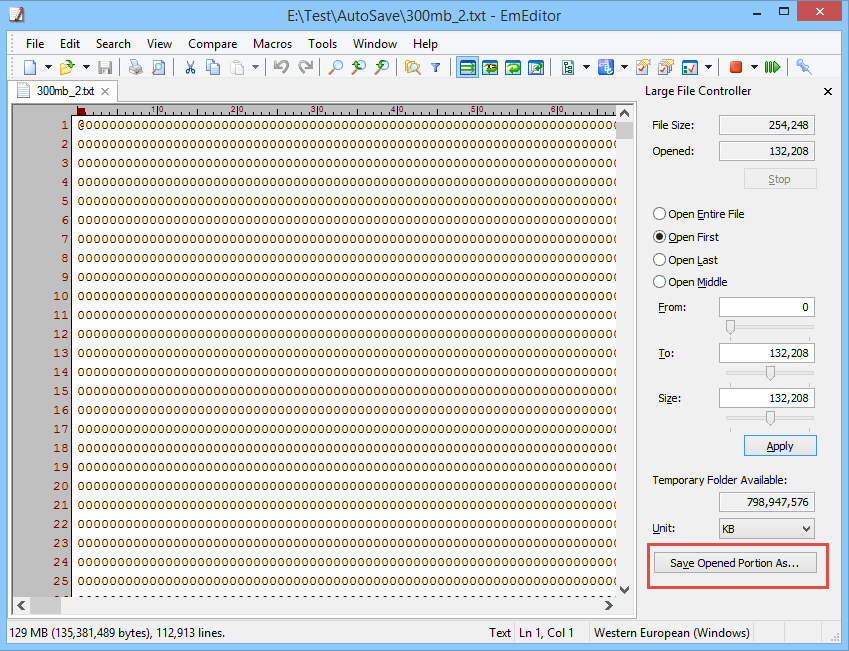This screenshot has width=849, height=651.
Task: Click the Print icon
Action: pyautogui.click(x=135, y=67)
